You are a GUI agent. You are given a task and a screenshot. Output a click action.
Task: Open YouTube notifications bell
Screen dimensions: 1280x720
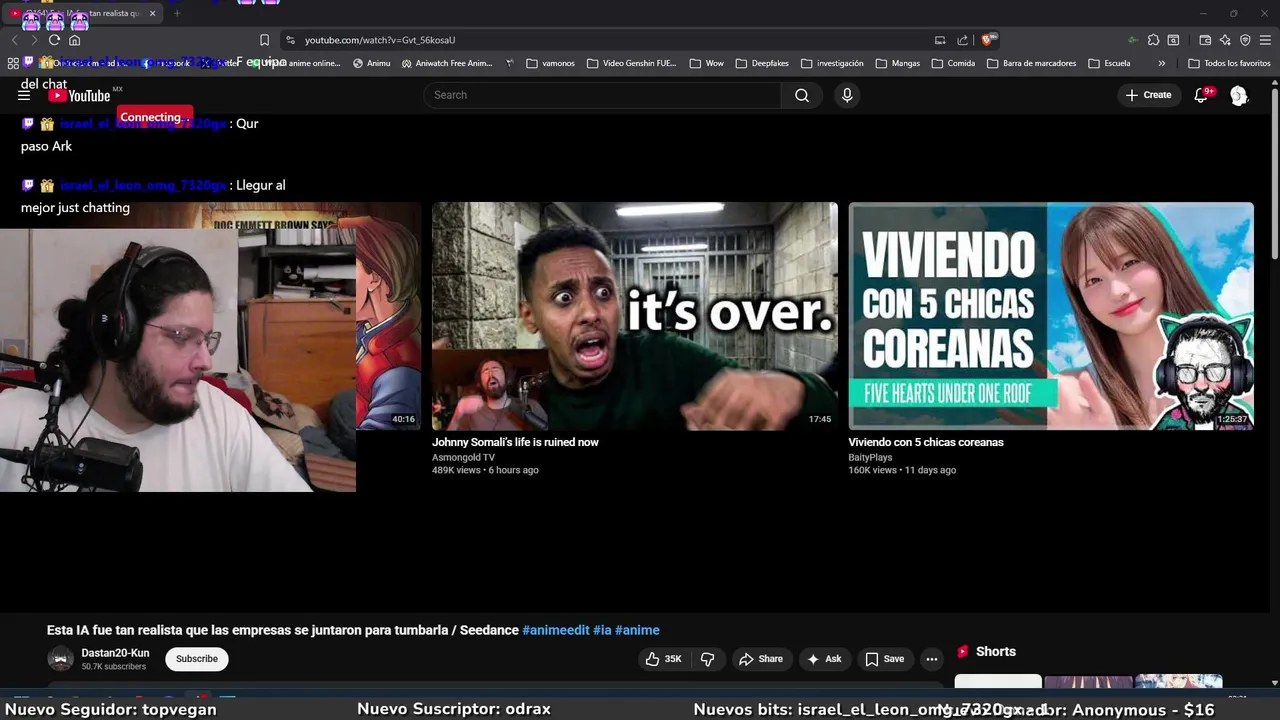(x=1201, y=95)
